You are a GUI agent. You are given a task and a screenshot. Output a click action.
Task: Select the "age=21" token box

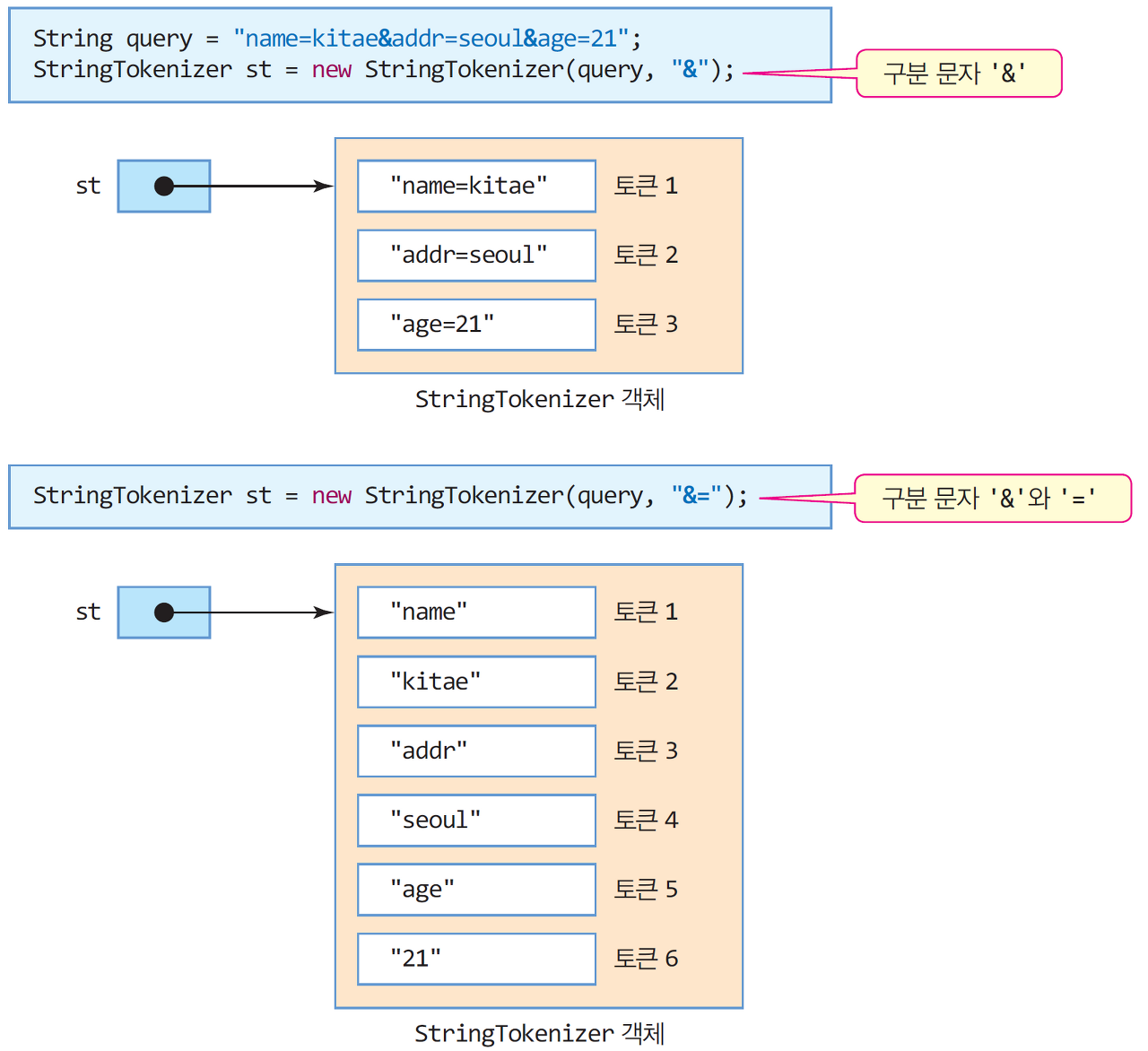(476, 325)
